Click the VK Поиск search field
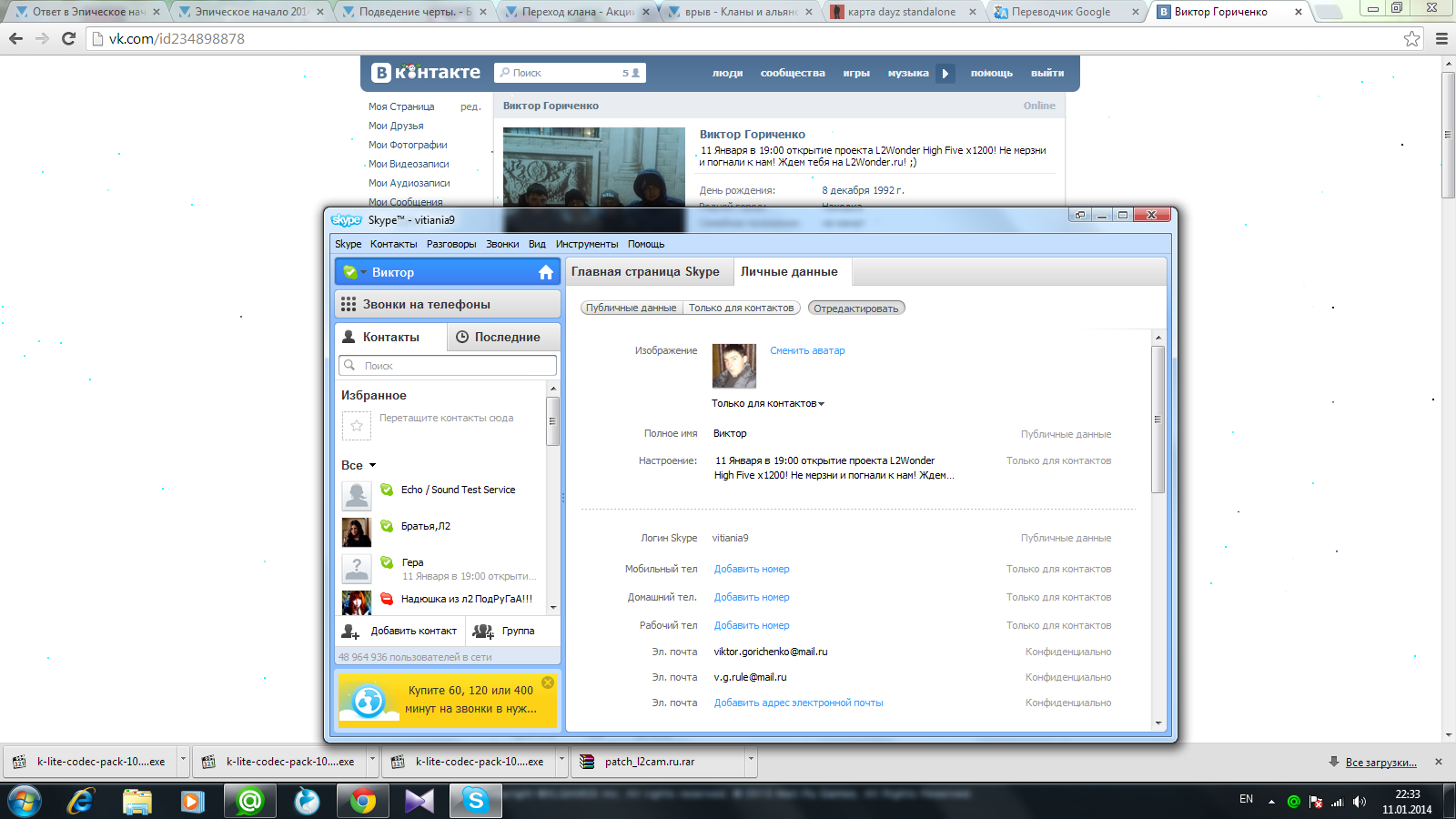The image size is (1456, 819). coord(570,73)
